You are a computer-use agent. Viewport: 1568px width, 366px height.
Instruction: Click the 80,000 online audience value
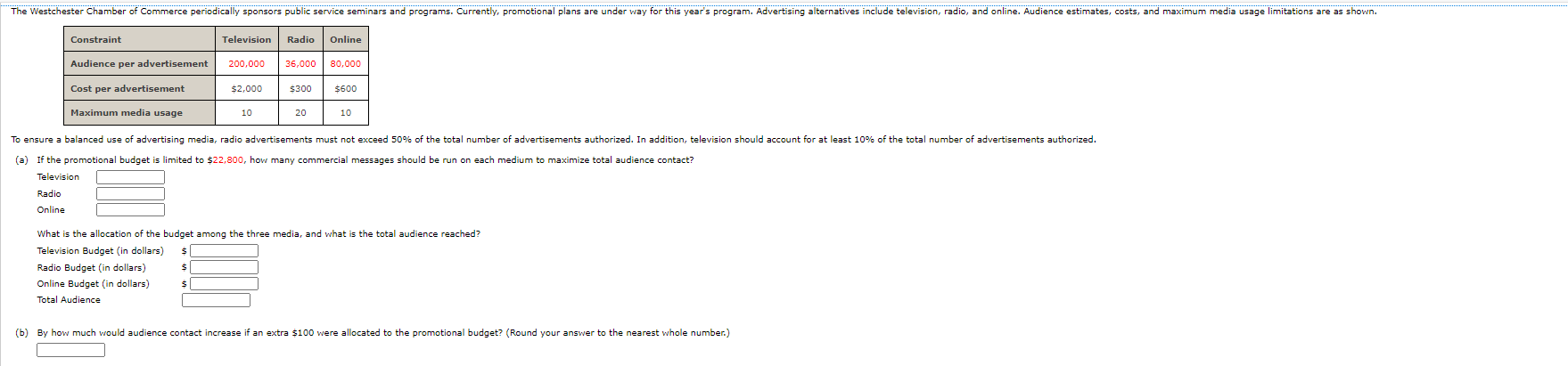click(346, 64)
